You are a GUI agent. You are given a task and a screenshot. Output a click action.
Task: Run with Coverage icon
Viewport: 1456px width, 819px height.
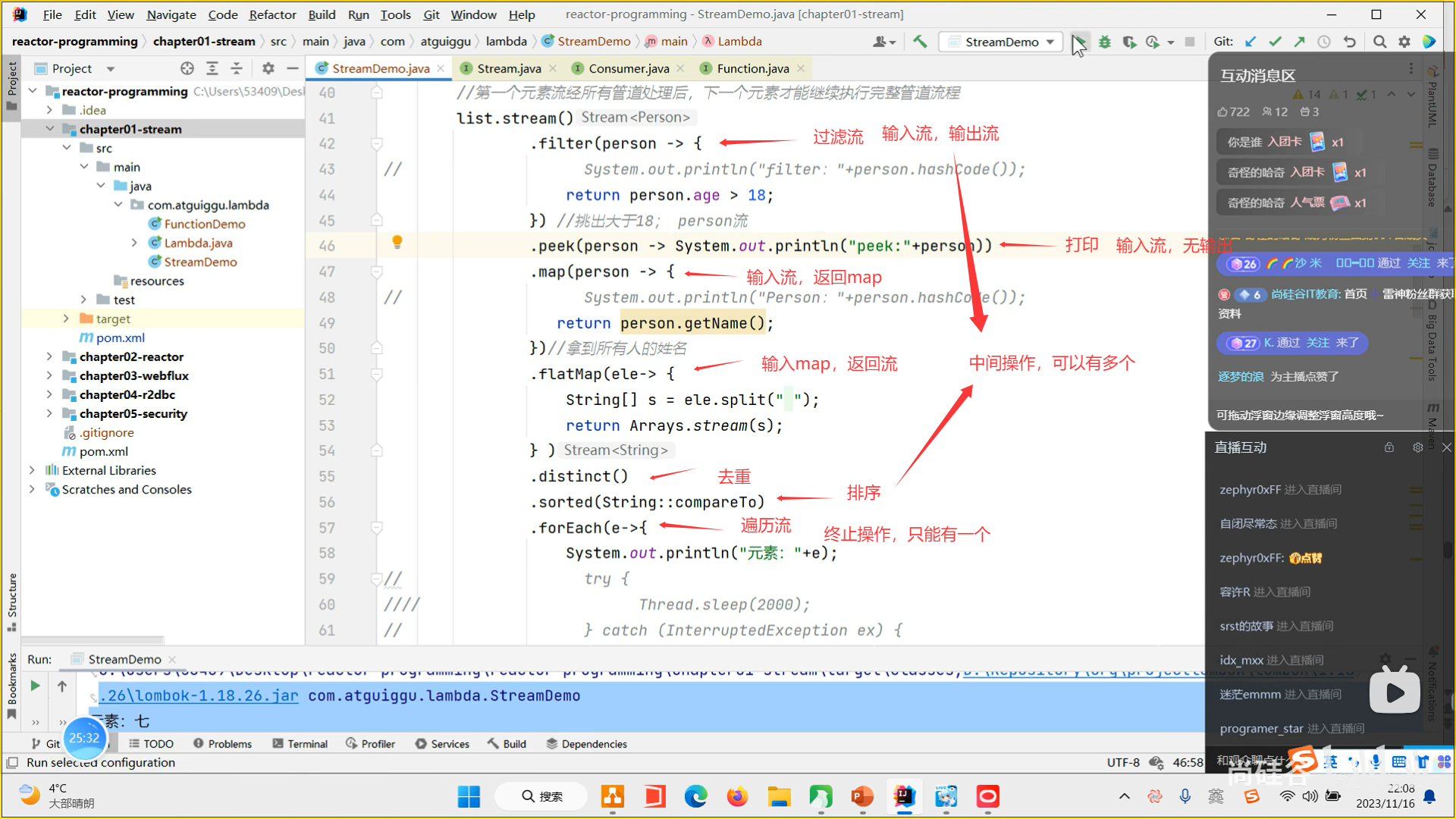pyautogui.click(x=1129, y=42)
